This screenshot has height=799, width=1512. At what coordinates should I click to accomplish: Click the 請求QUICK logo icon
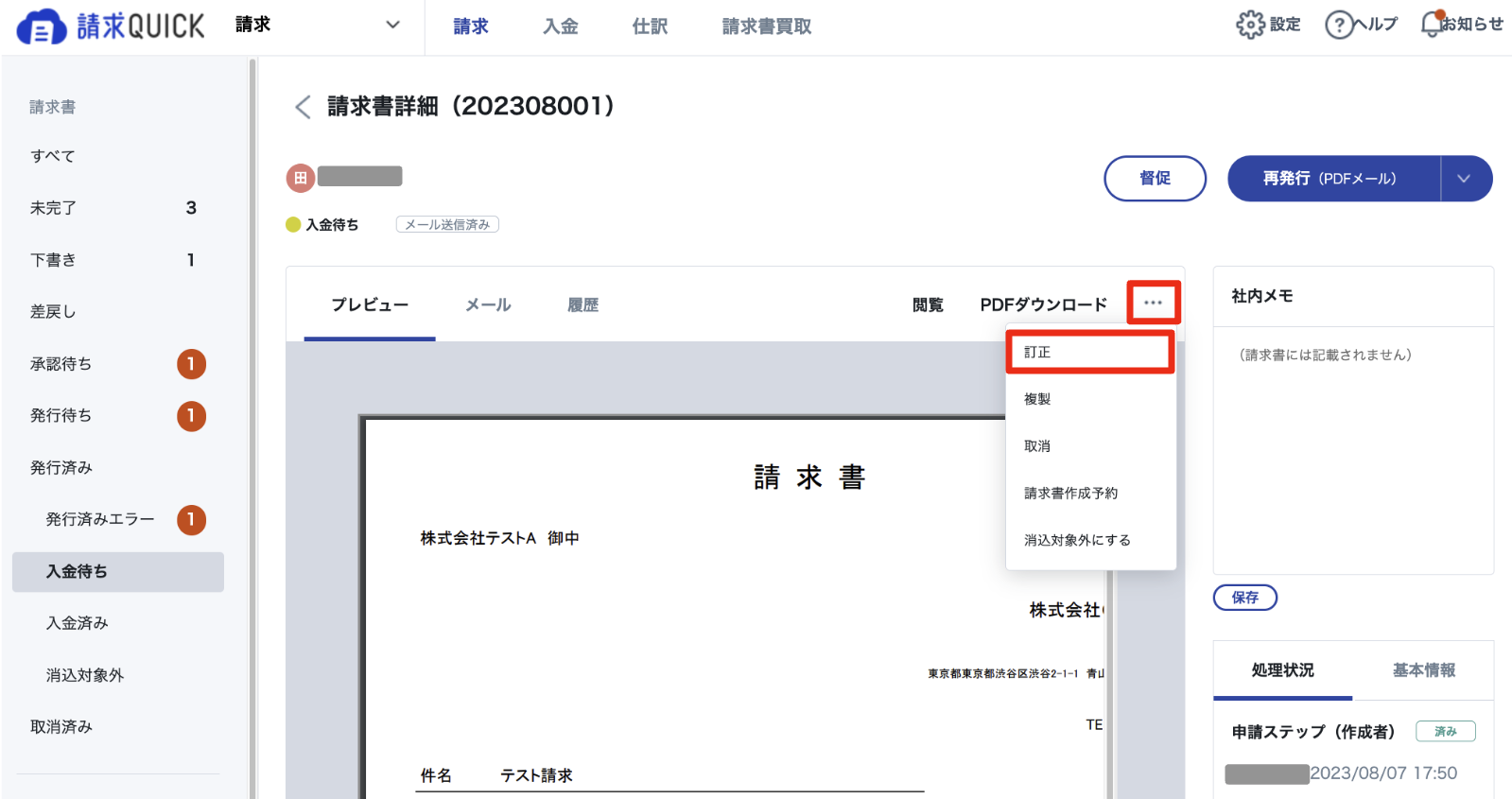point(42,26)
